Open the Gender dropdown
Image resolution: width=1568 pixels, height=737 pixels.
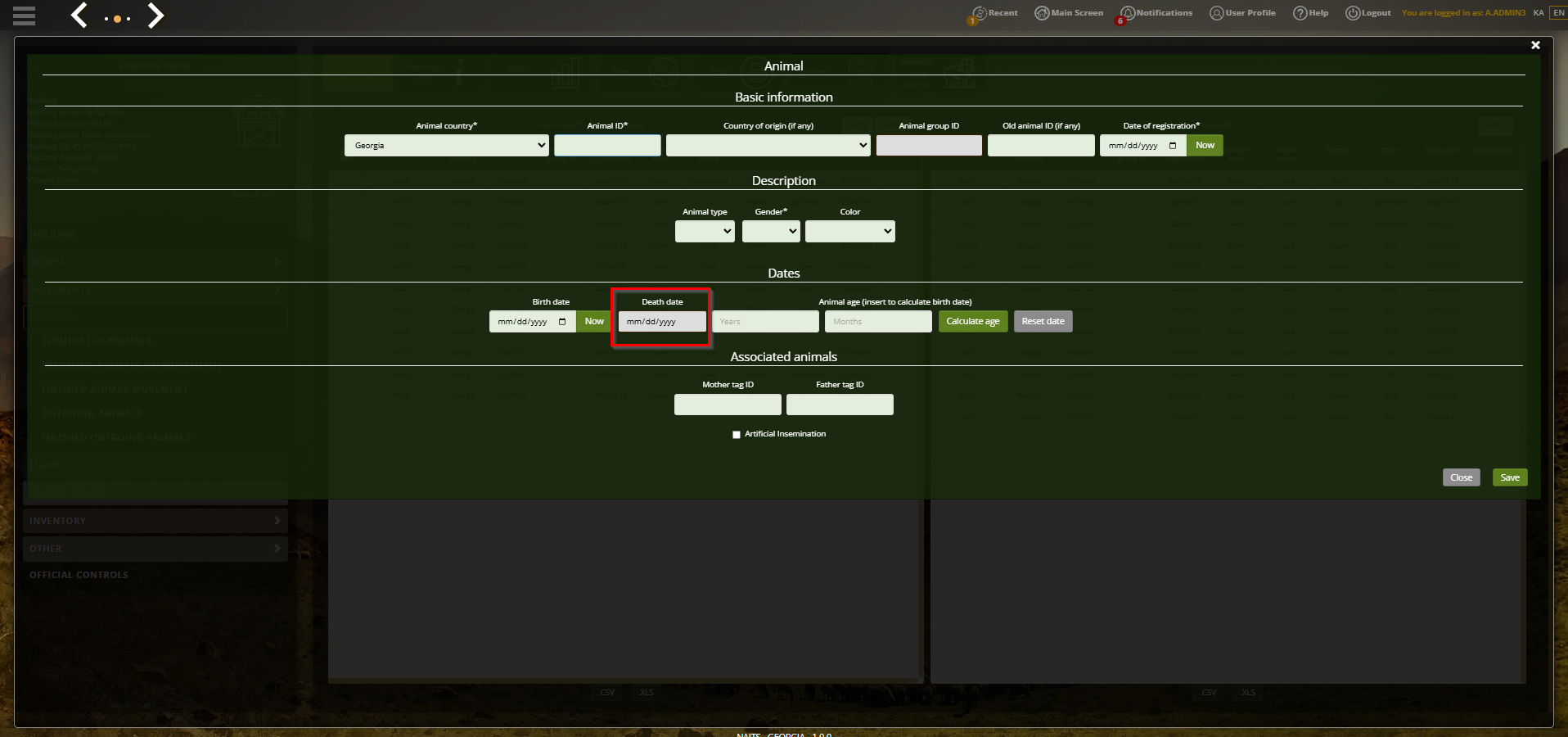pos(771,232)
